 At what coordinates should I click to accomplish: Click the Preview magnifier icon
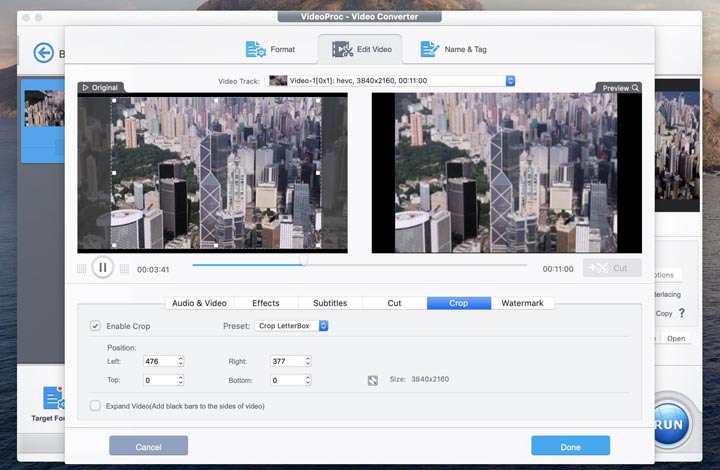click(635, 88)
